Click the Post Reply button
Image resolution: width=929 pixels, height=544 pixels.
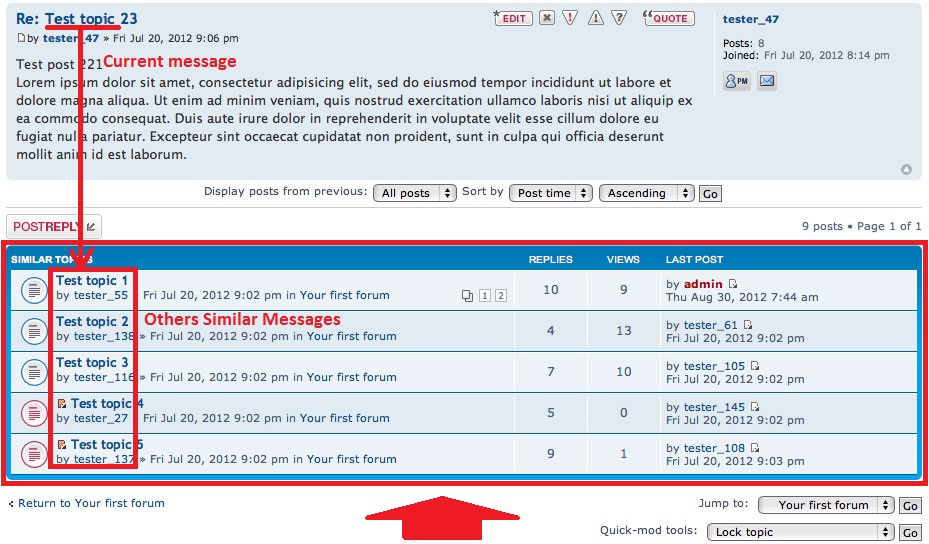[x=54, y=226]
